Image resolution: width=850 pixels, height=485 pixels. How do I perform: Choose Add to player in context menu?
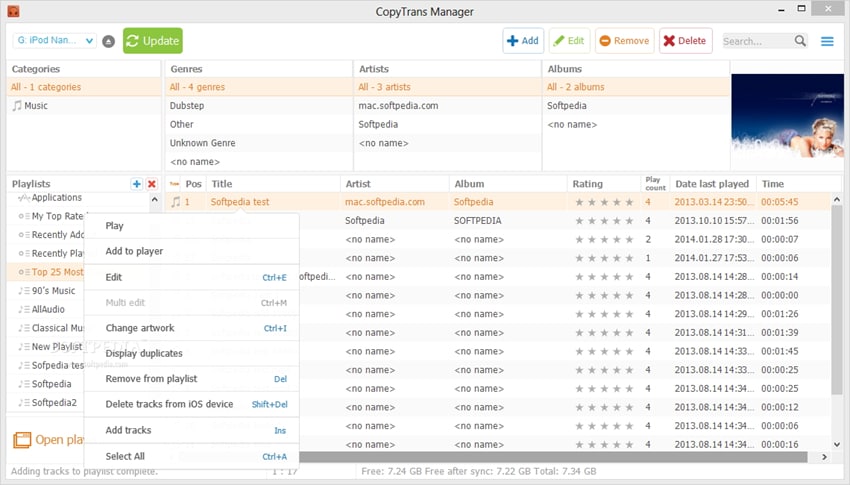click(x=192, y=251)
